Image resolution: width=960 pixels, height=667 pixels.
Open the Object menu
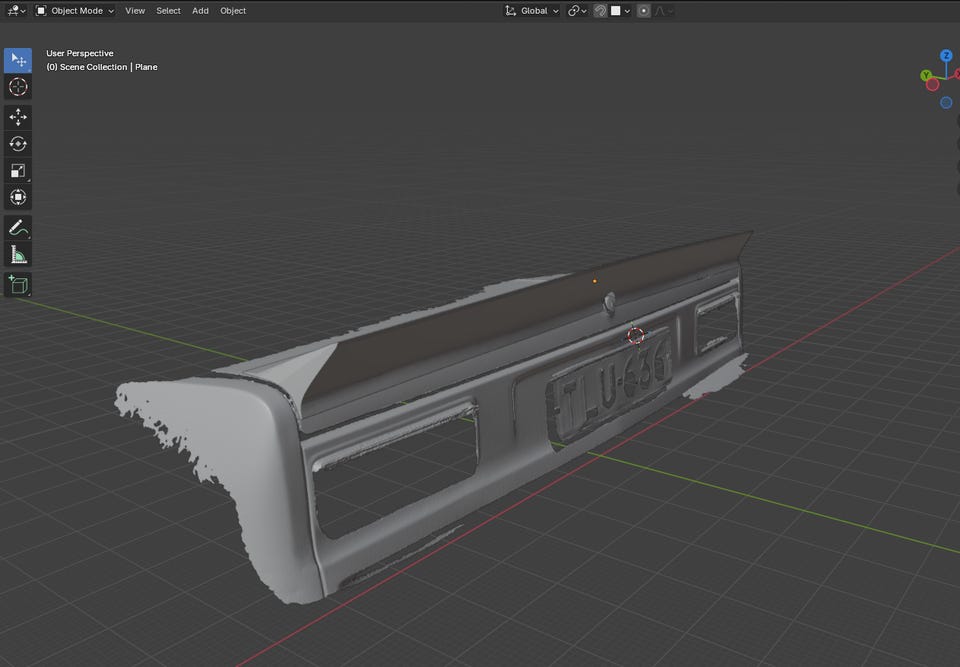[233, 10]
